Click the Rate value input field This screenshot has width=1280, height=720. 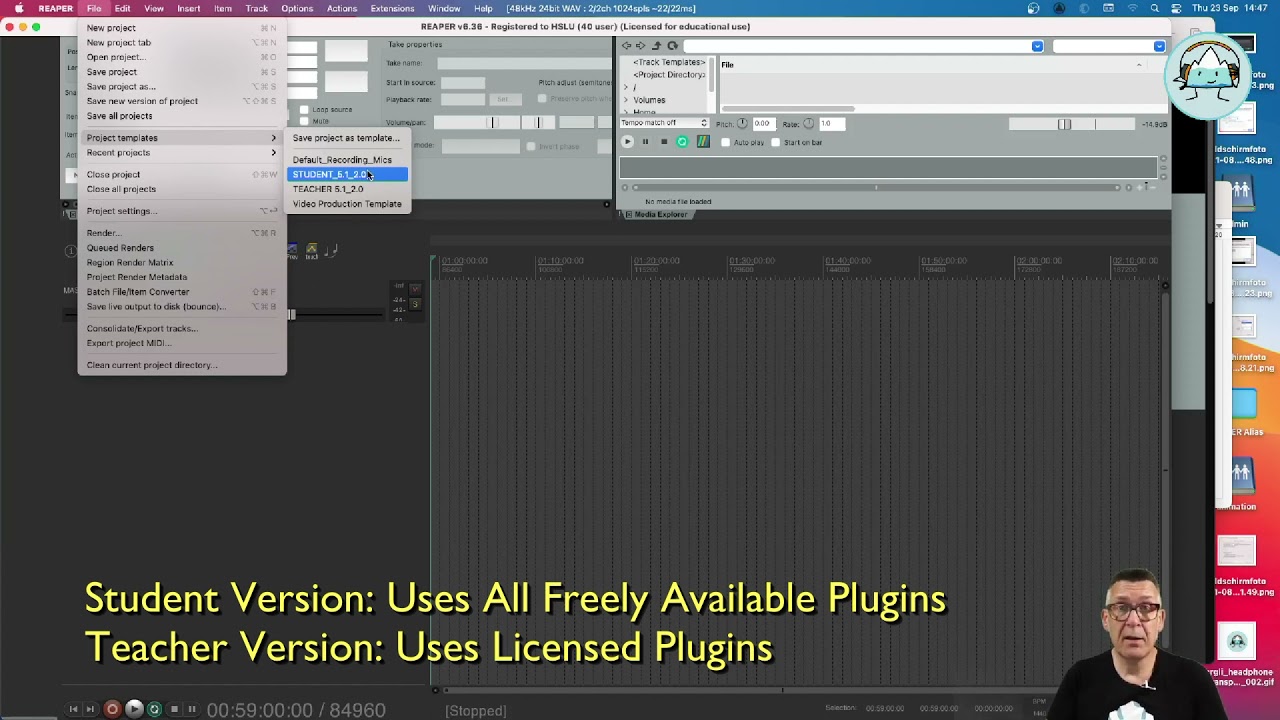click(831, 124)
